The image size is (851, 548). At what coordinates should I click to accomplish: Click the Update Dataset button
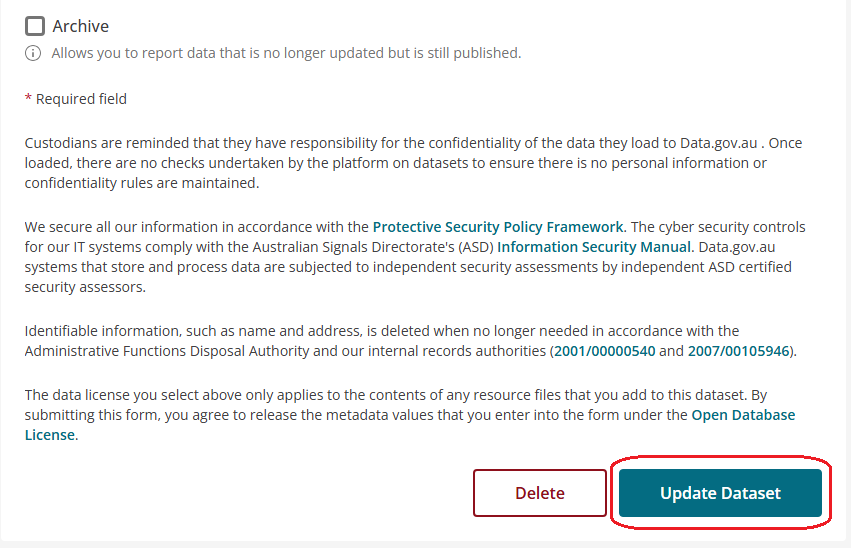click(x=720, y=493)
